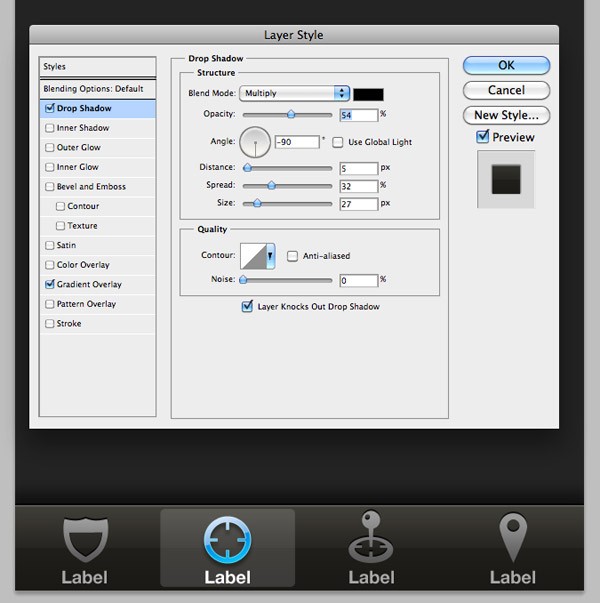Open the Stroke settings row
Image resolution: width=600 pixels, height=603 pixels.
point(98,324)
